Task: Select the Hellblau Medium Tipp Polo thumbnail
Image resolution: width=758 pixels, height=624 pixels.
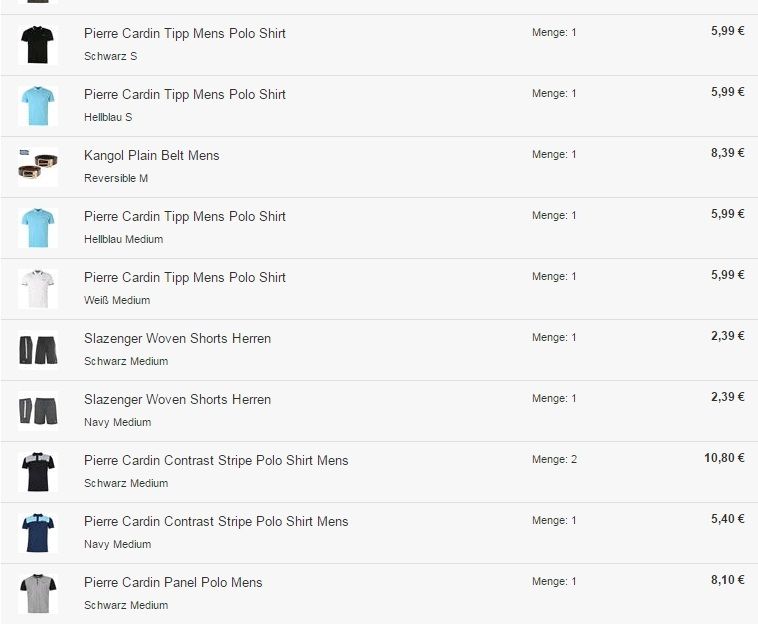Action: [x=38, y=228]
